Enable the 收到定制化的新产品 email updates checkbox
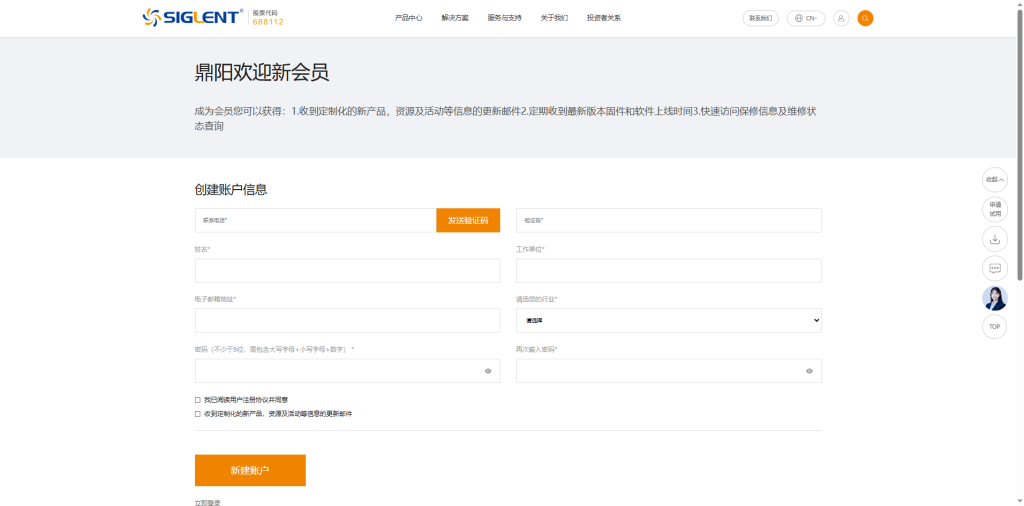 tap(198, 413)
